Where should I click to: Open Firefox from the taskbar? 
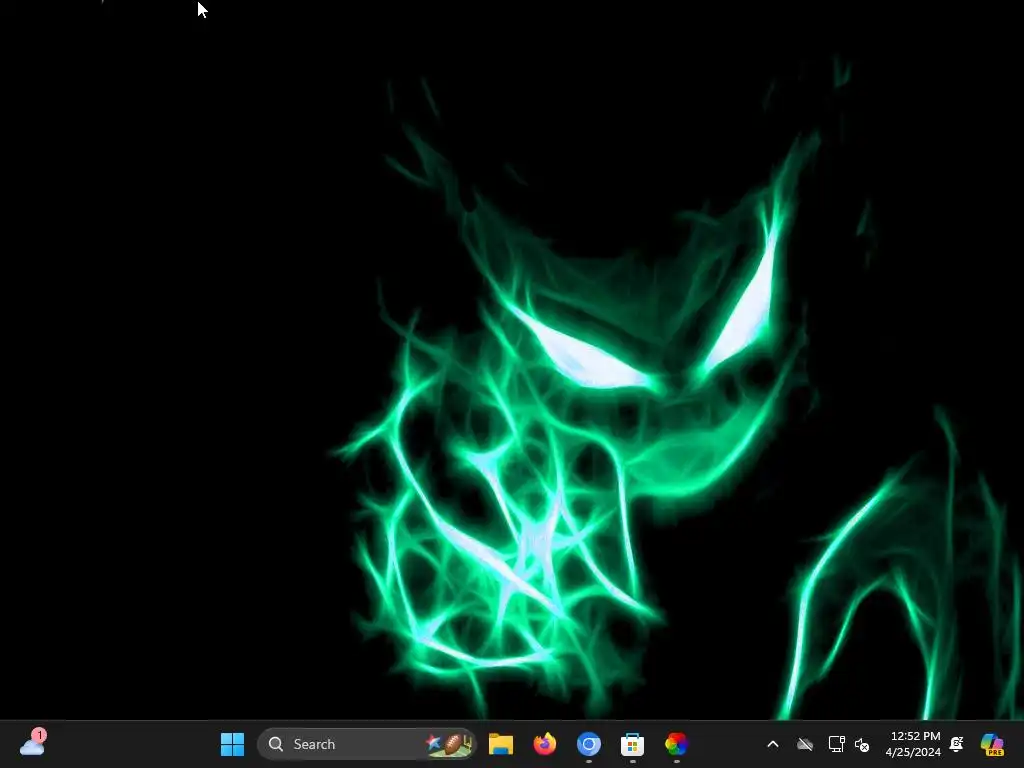[545, 744]
